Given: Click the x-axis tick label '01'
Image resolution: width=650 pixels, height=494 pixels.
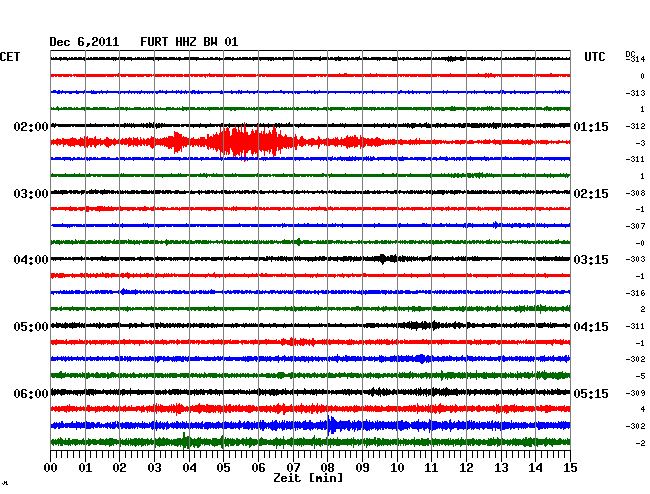Looking at the screenshot, I should coord(85,468).
